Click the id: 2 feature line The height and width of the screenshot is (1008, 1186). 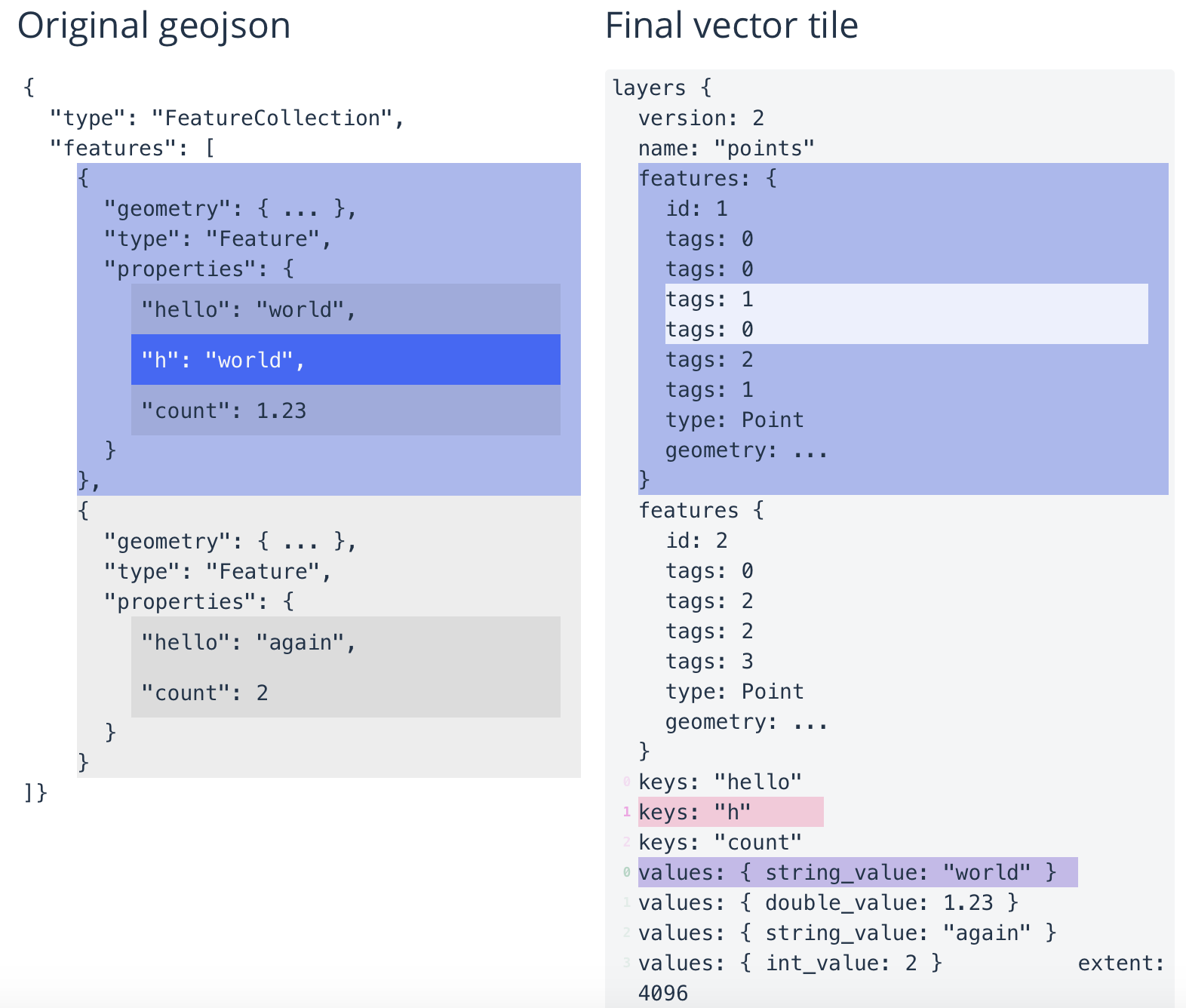[696, 540]
